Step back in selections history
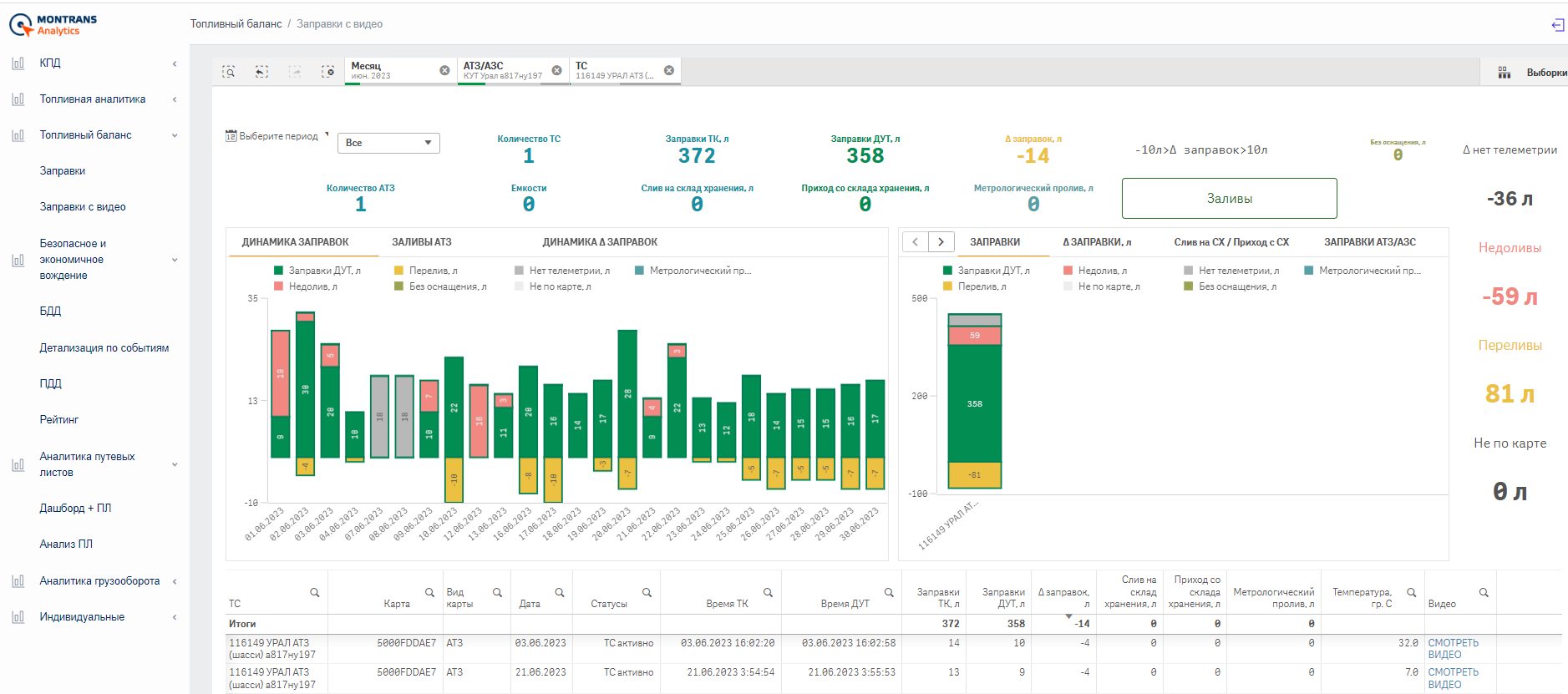 (x=261, y=72)
